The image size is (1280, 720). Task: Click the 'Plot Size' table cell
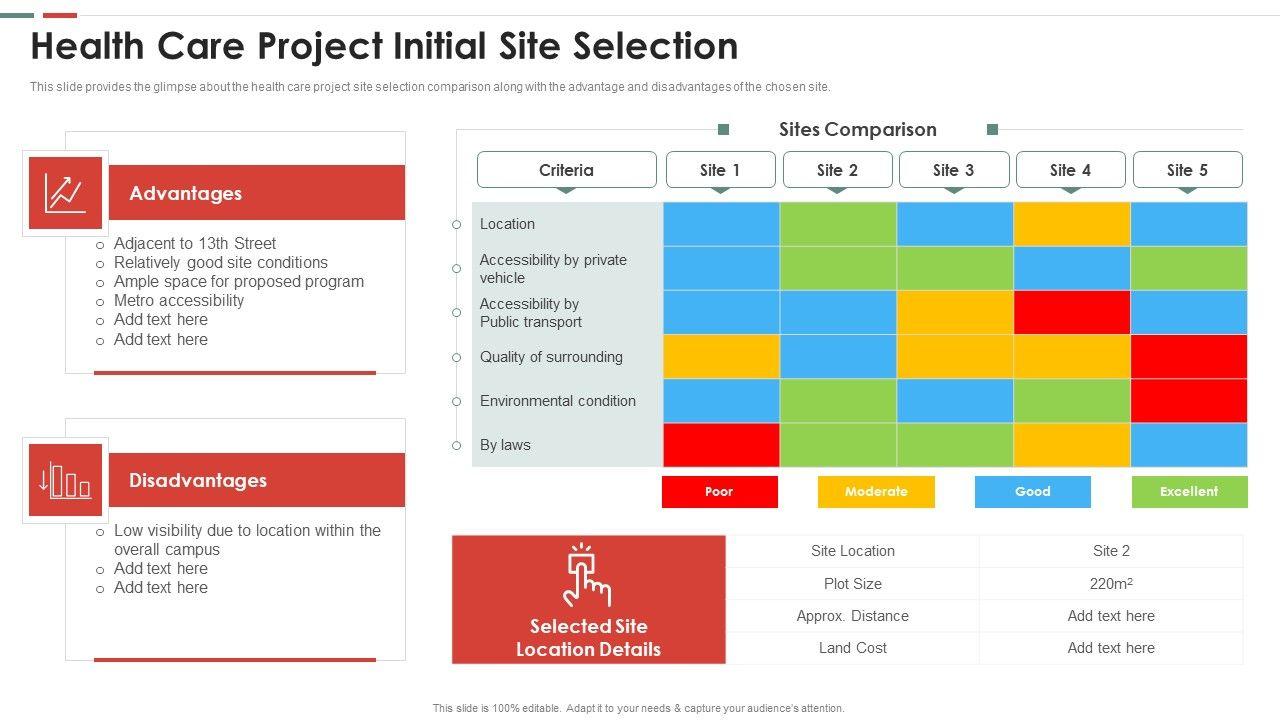[x=853, y=584]
